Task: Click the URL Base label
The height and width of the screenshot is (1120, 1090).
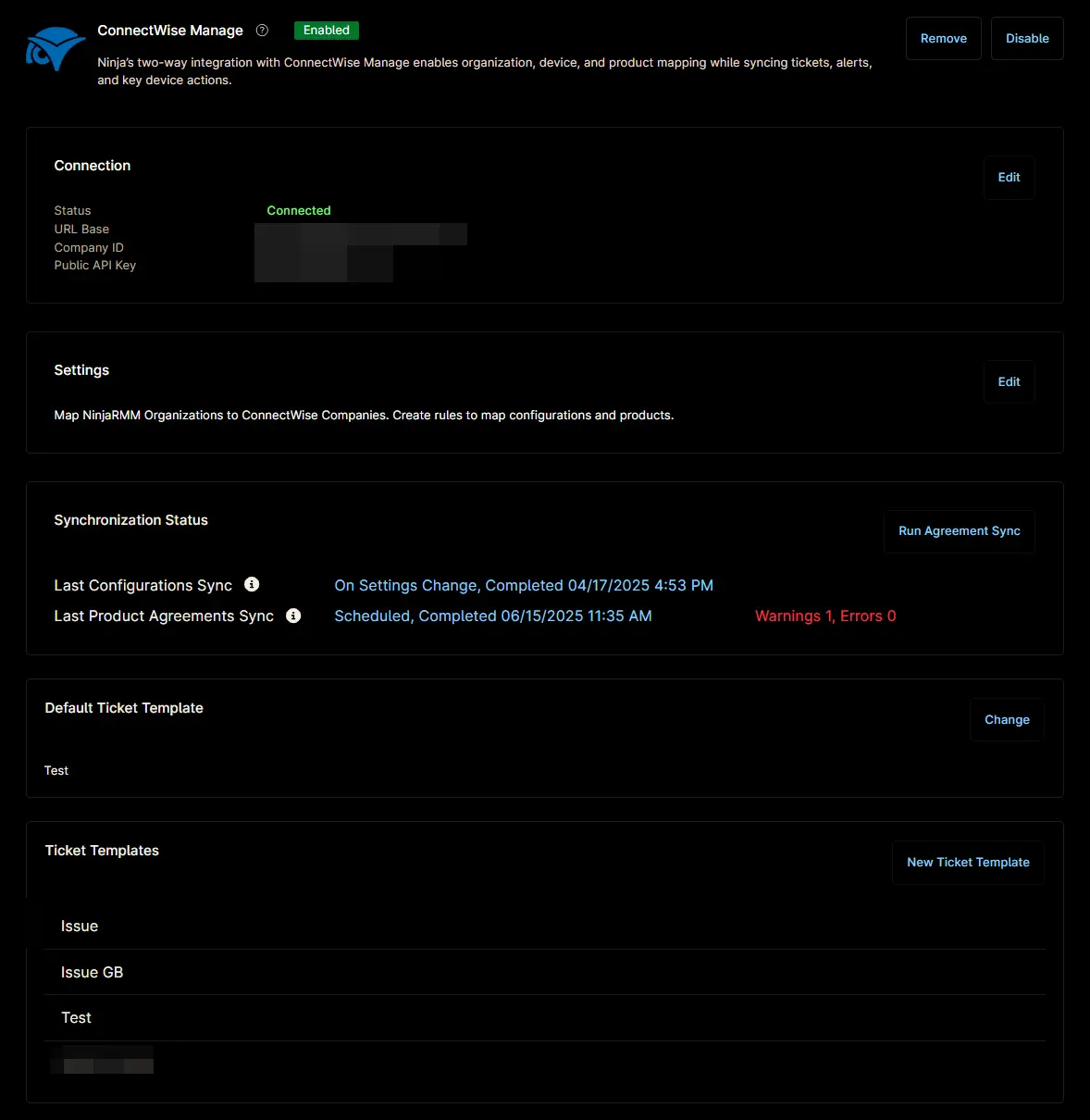Action: (x=81, y=230)
